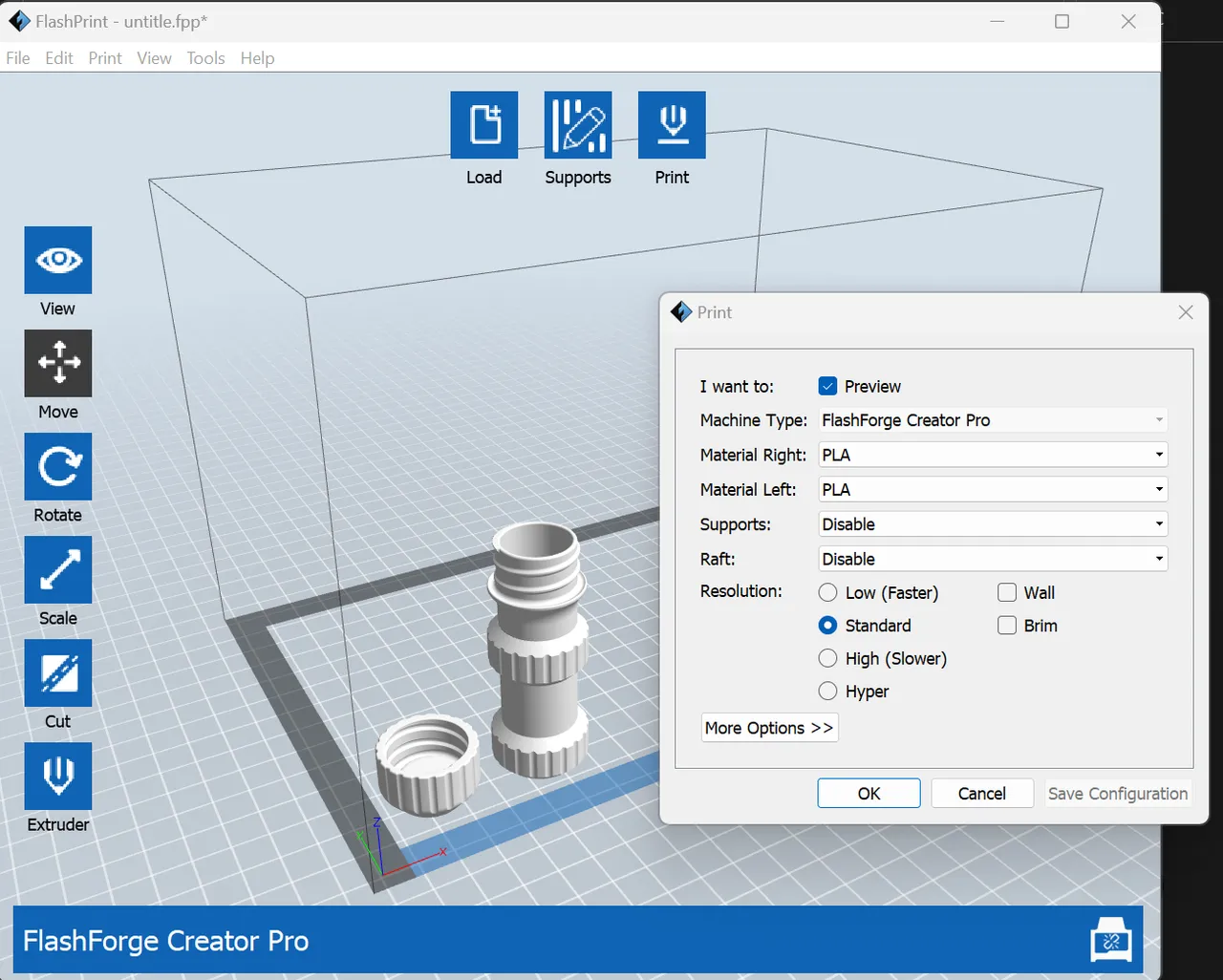Click the FlashPrint logo in title bar
Viewport: 1223px width, 980px height.
coord(19,21)
